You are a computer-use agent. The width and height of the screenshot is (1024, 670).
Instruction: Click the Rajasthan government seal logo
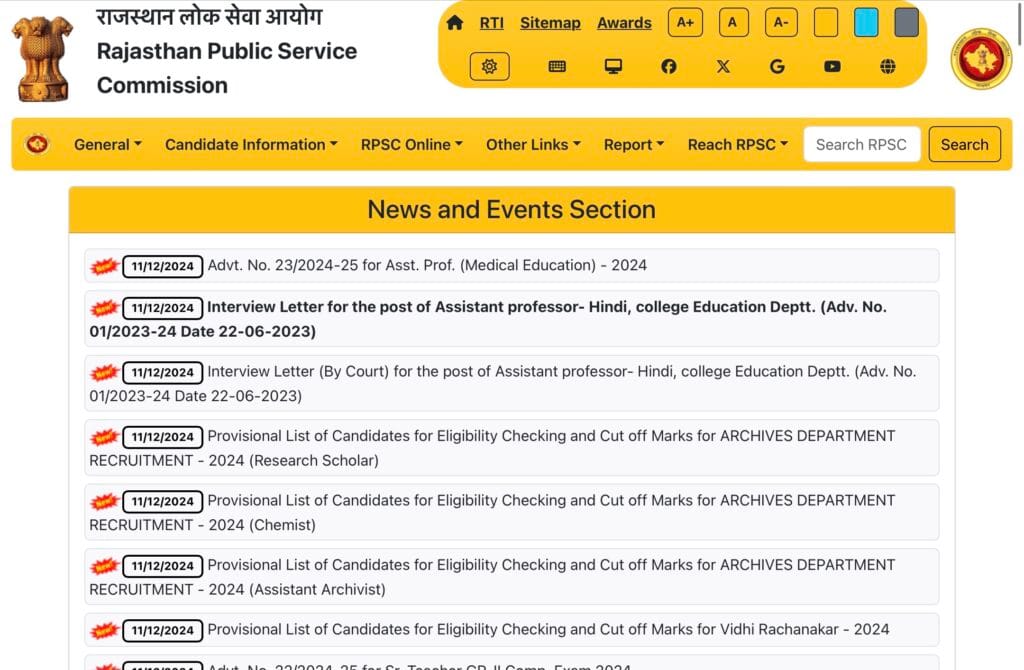(981, 59)
